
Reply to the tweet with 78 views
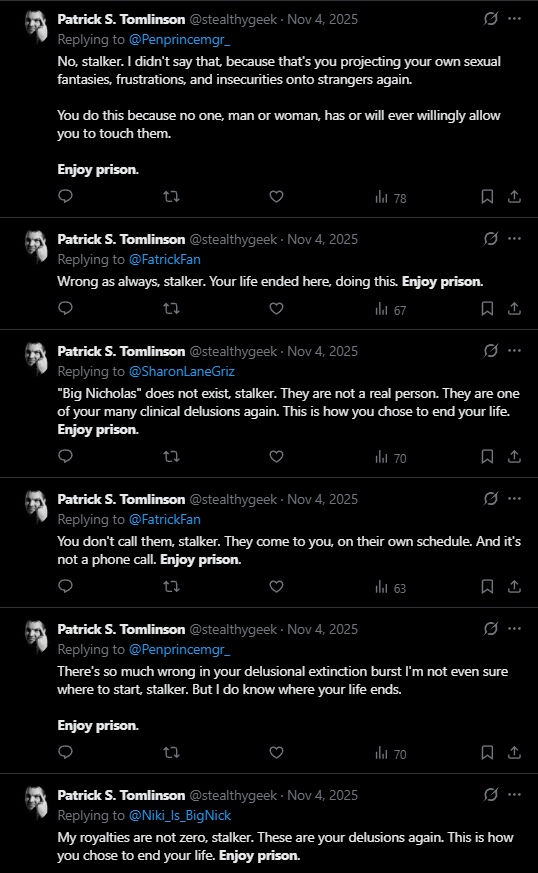[x=66, y=196]
